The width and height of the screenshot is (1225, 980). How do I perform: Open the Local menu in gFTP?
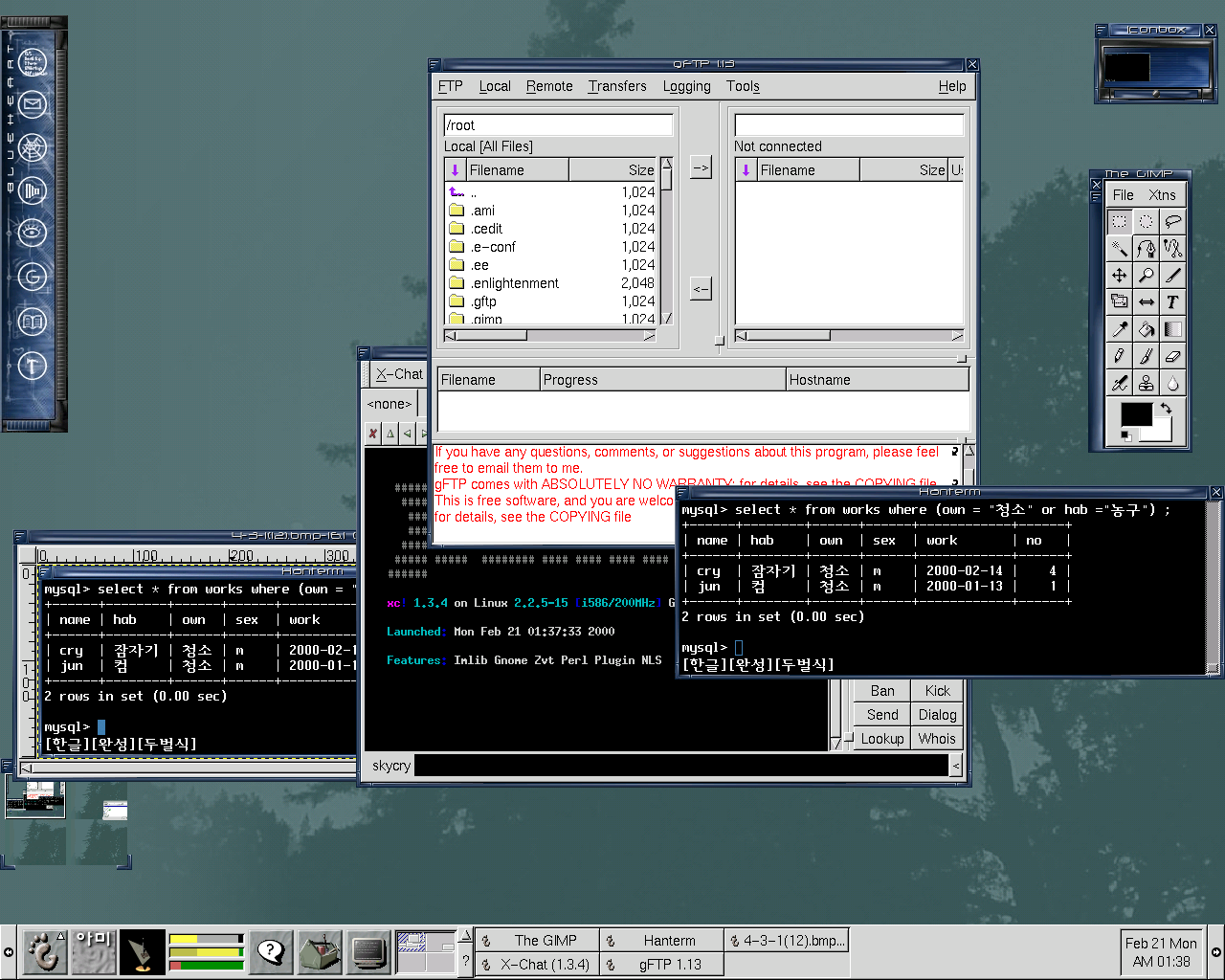coord(495,86)
